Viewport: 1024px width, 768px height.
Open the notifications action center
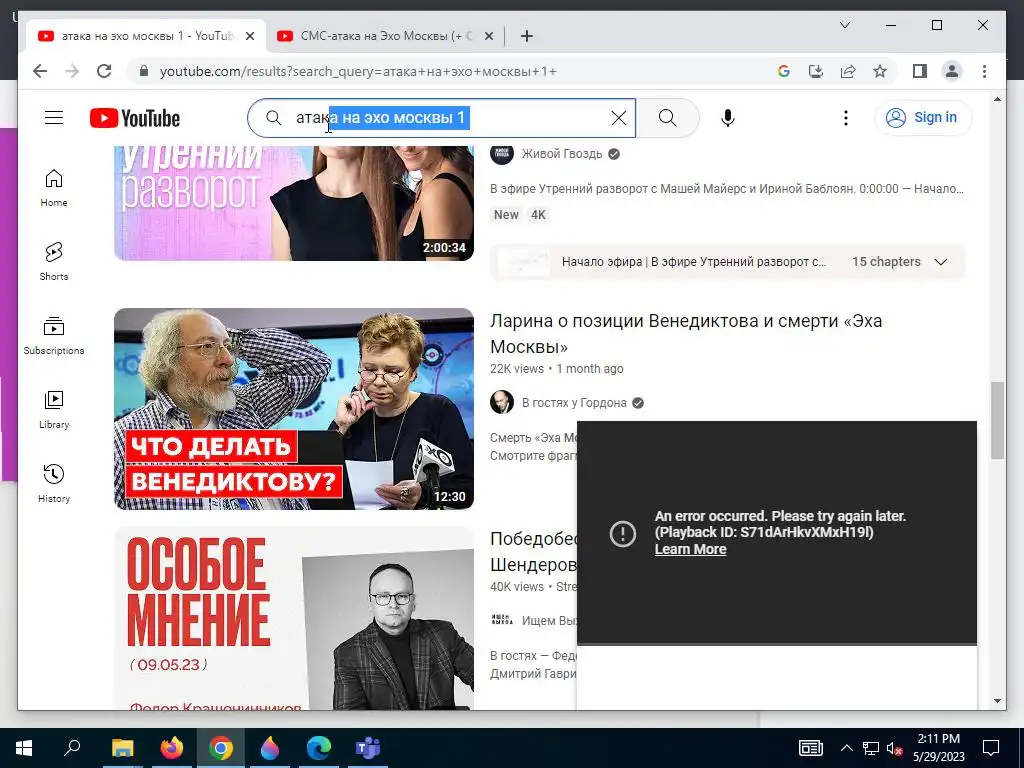click(x=991, y=748)
